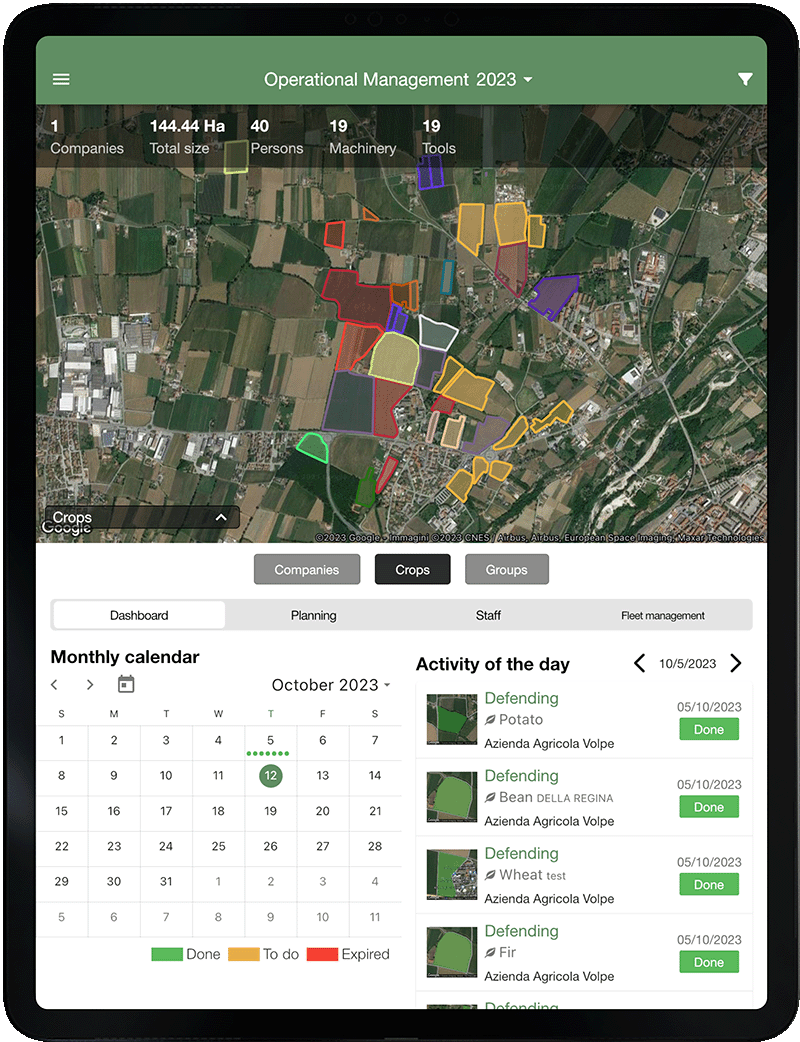Select the Crops map view toggle
Image resolution: width=800 pixels, height=1042 pixels.
coord(412,569)
